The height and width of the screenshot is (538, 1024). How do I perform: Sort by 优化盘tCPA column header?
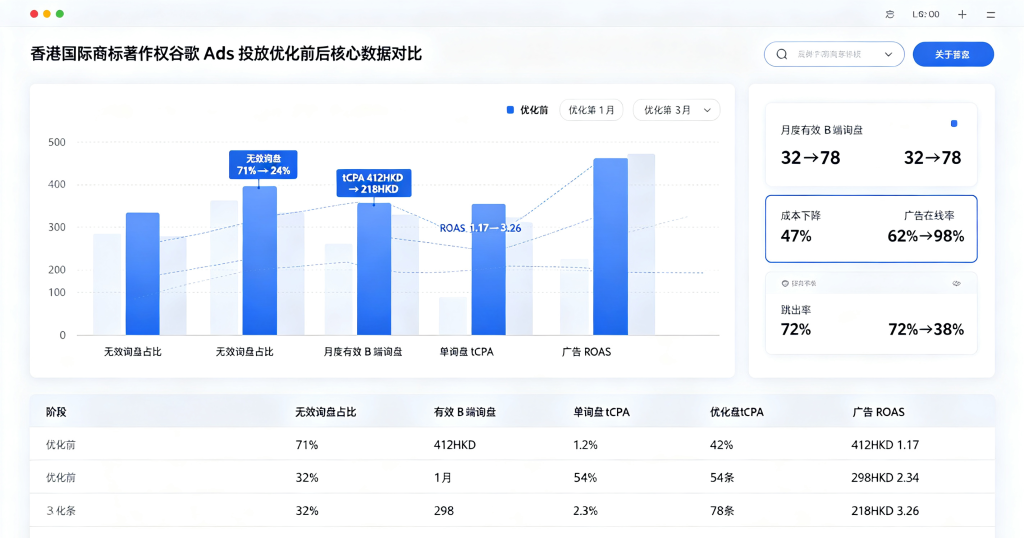(737, 412)
